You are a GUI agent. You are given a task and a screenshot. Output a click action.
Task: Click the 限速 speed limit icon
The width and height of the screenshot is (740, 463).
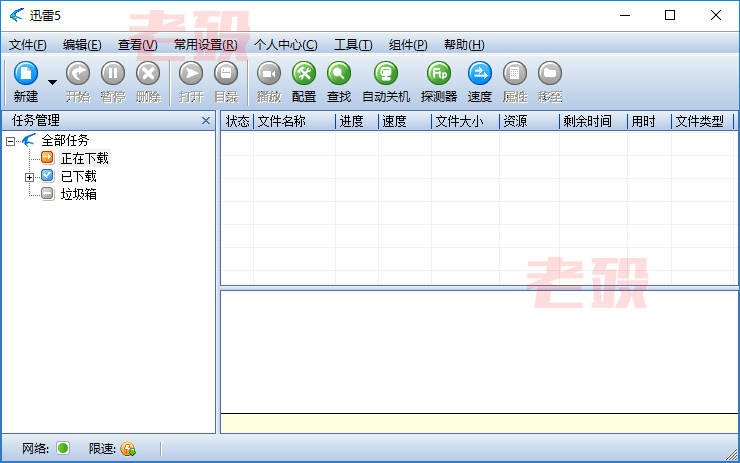click(128, 448)
